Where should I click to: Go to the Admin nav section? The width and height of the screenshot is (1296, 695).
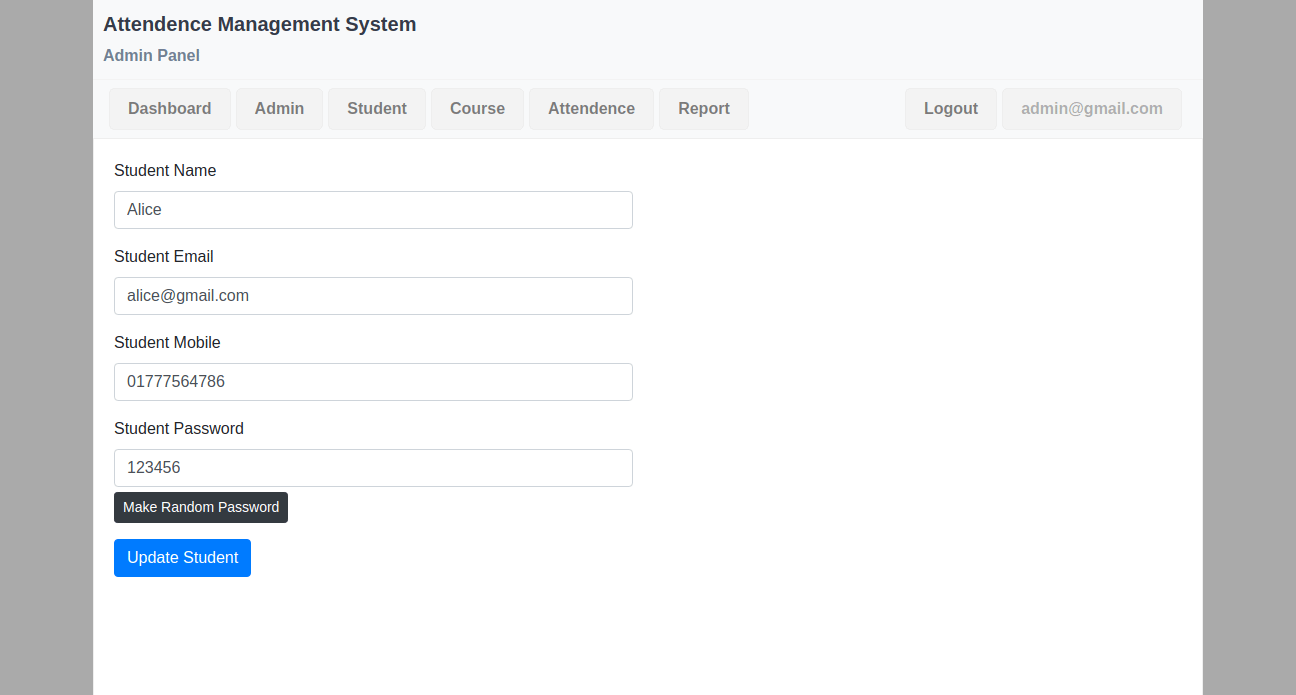pyautogui.click(x=279, y=109)
